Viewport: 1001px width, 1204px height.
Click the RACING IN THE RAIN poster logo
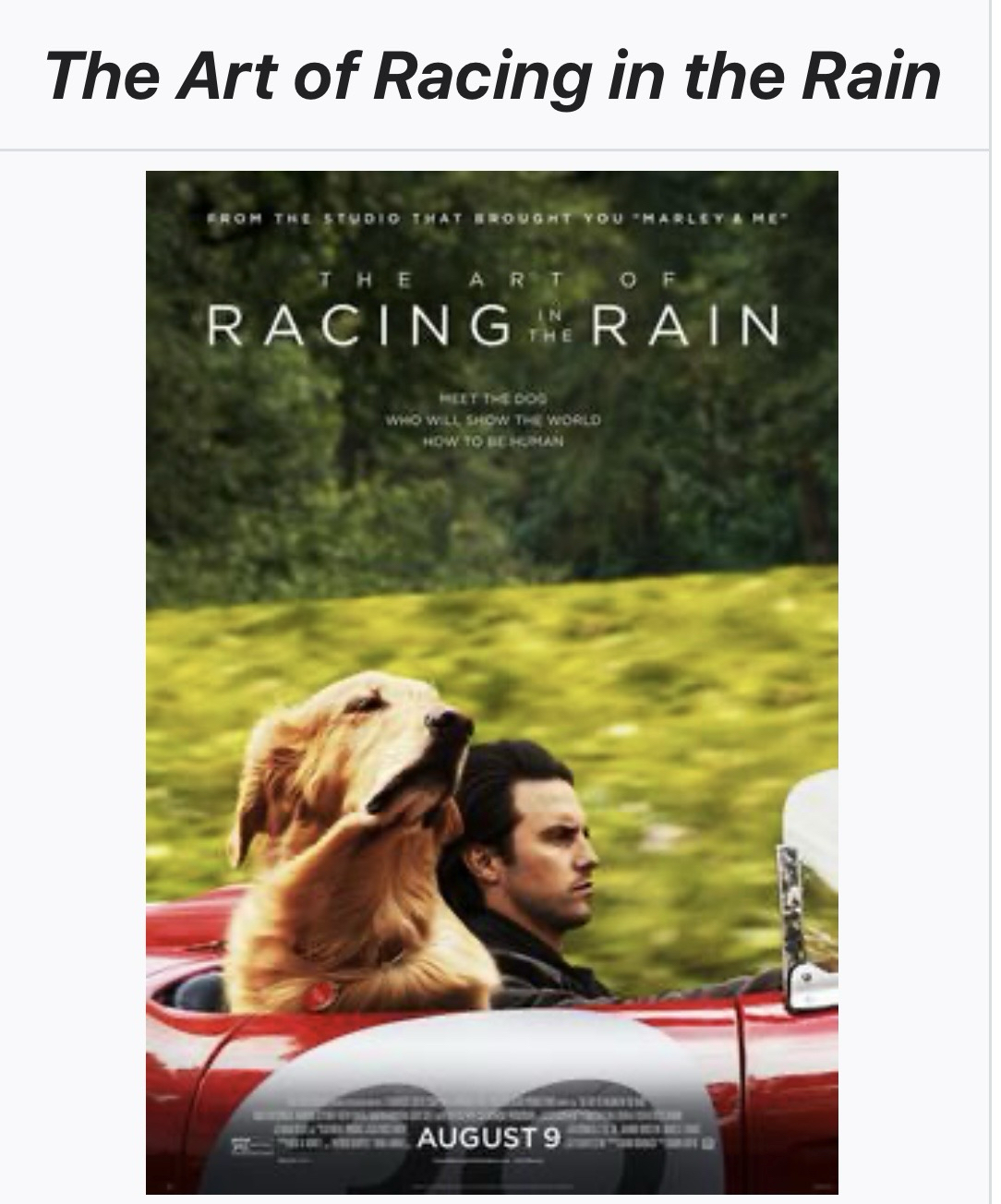click(493, 327)
